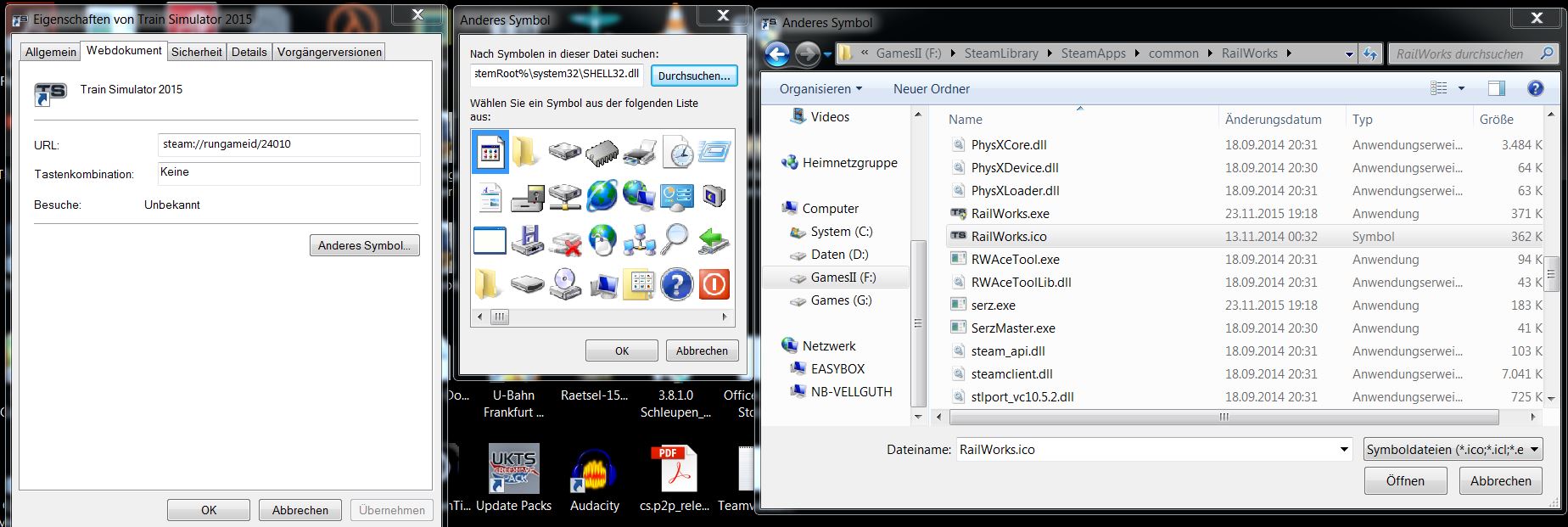Open the Dateiname combo box dropdown

1344,450
